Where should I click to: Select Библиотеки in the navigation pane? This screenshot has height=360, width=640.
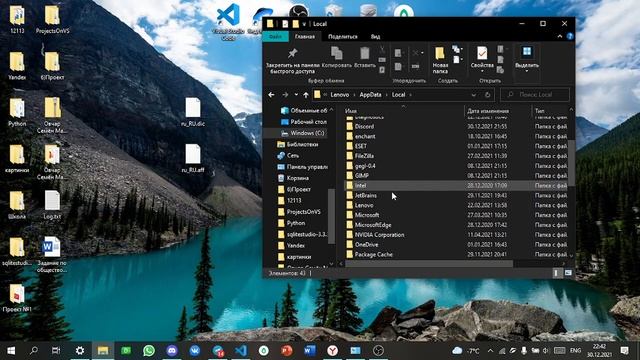tap(298, 144)
